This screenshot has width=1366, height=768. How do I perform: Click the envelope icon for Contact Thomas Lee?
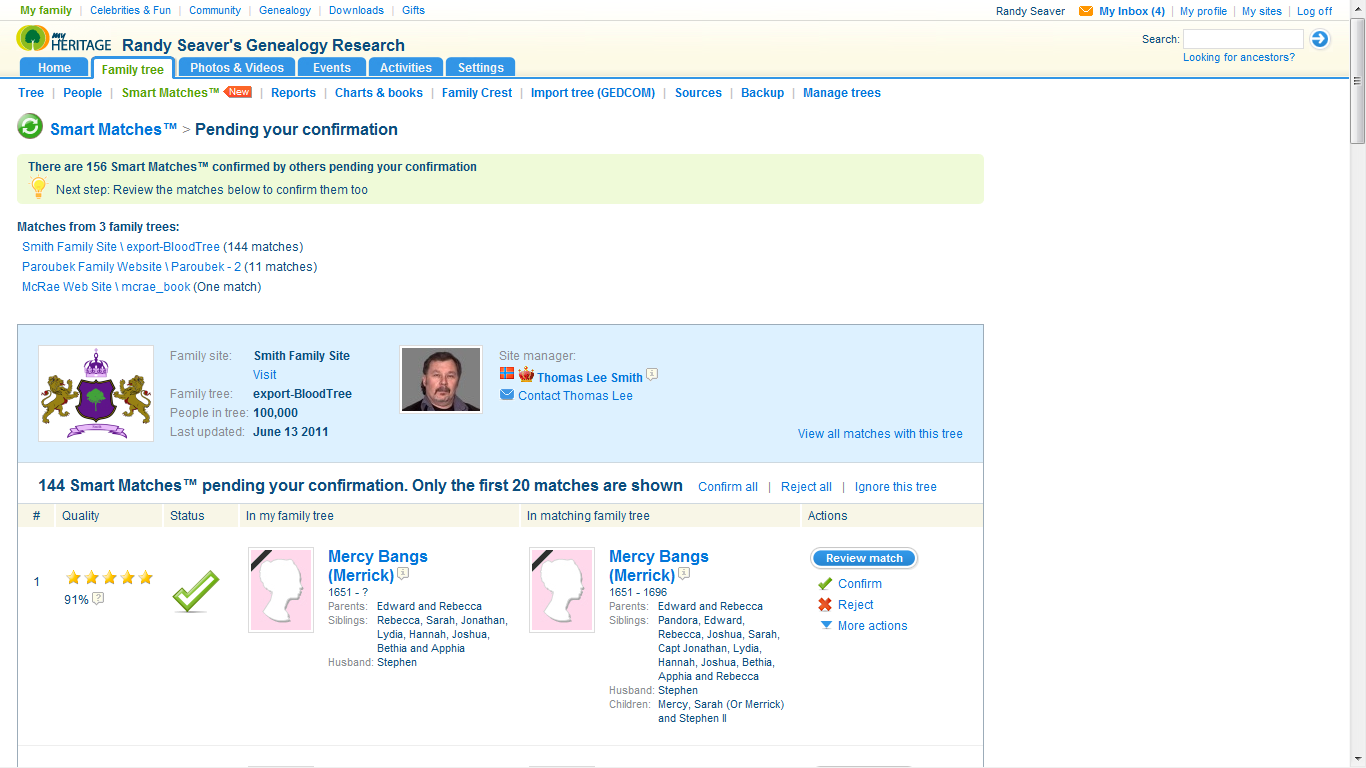pyautogui.click(x=507, y=395)
